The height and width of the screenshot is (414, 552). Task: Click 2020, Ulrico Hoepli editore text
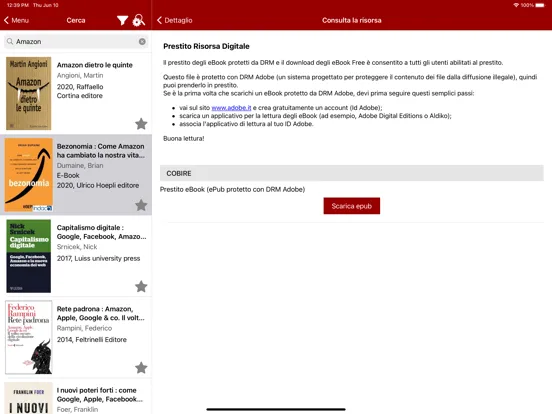coord(98,185)
